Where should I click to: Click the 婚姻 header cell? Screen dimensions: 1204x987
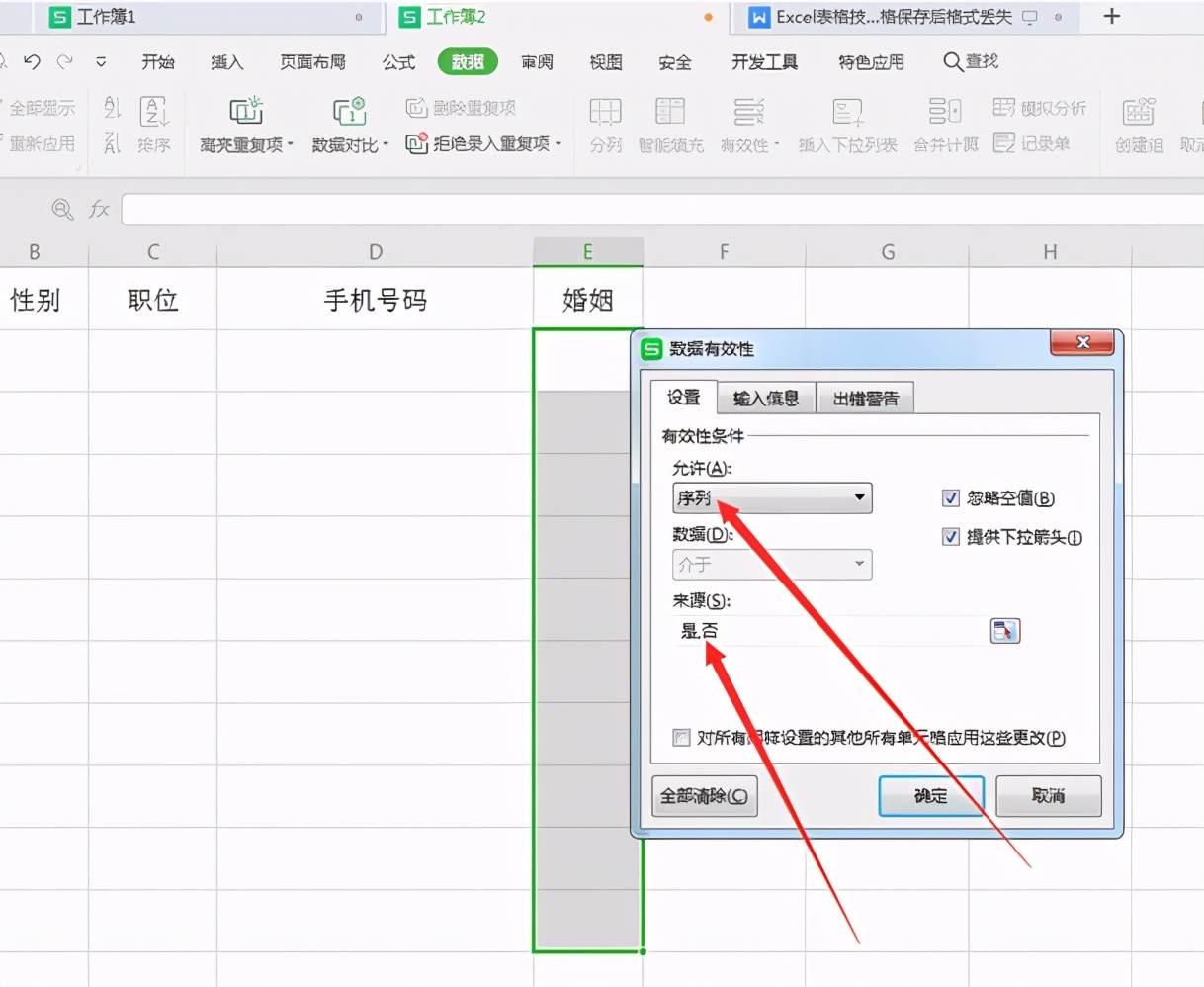588,299
